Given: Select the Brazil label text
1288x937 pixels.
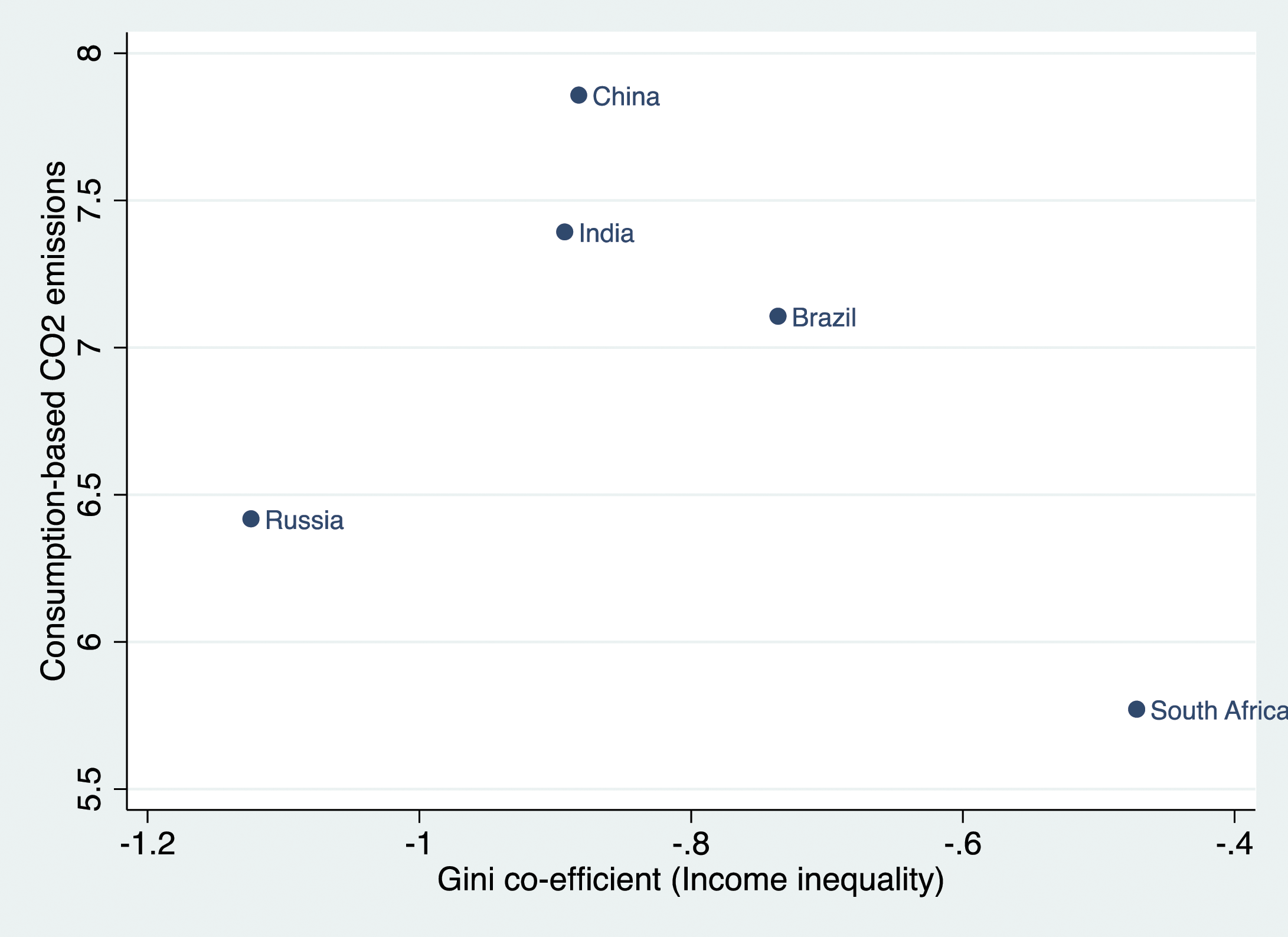Looking at the screenshot, I should click(x=823, y=318).
